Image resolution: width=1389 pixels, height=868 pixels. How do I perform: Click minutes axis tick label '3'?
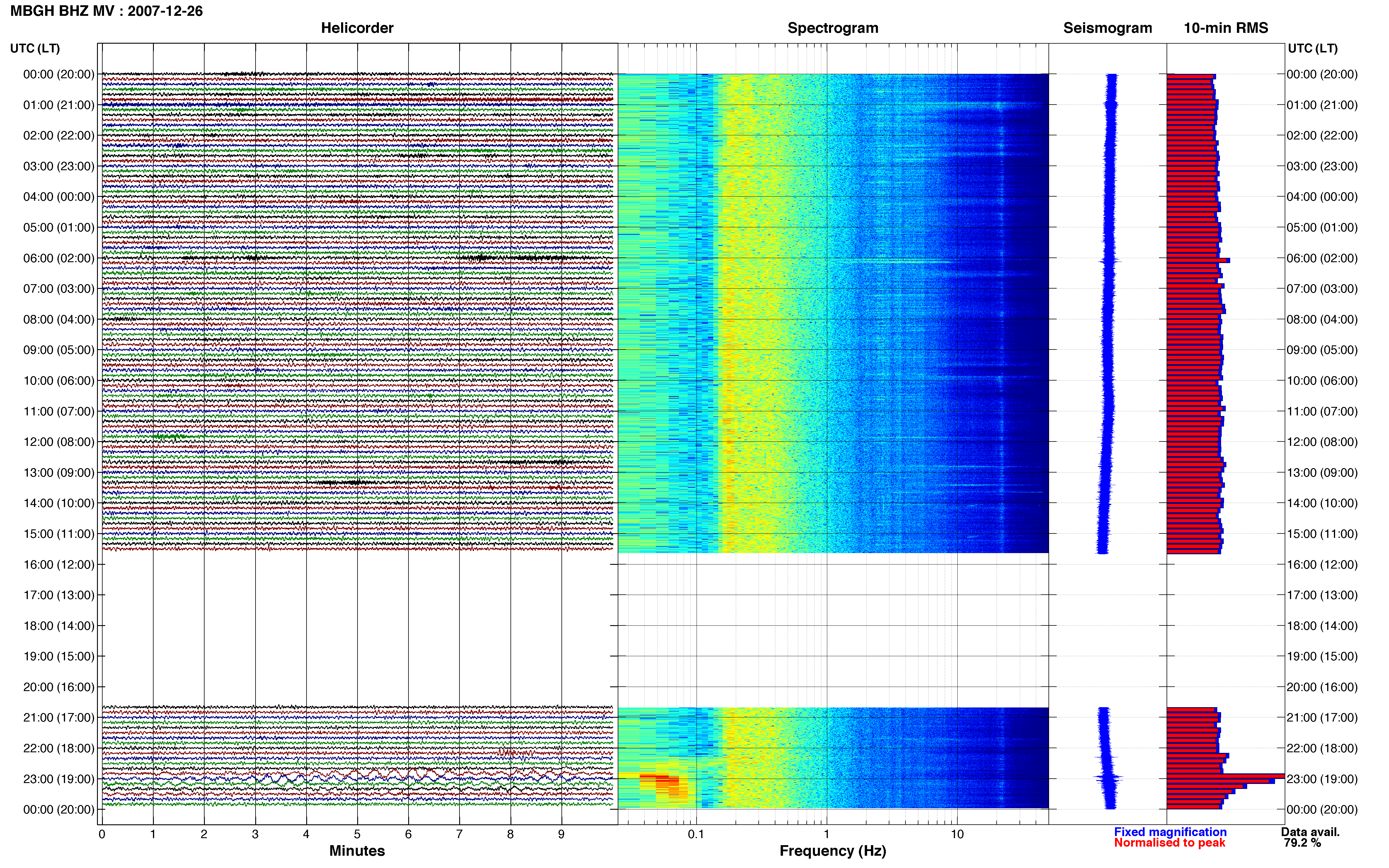[x=255, y=835]
